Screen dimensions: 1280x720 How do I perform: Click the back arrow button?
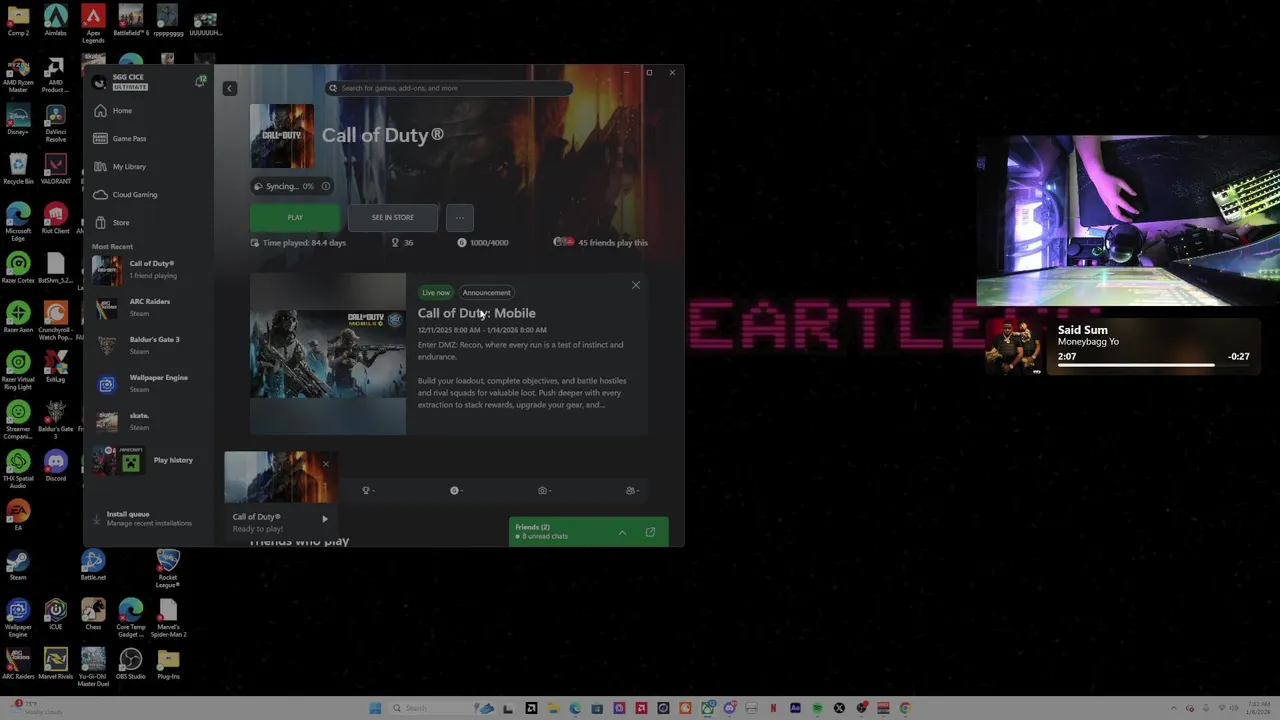pos(229,88)
